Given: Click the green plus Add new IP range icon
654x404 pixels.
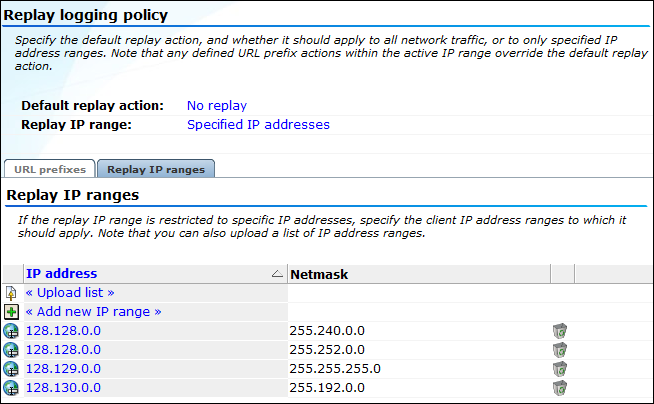Looking at the screenshot, I should [11, 312].
